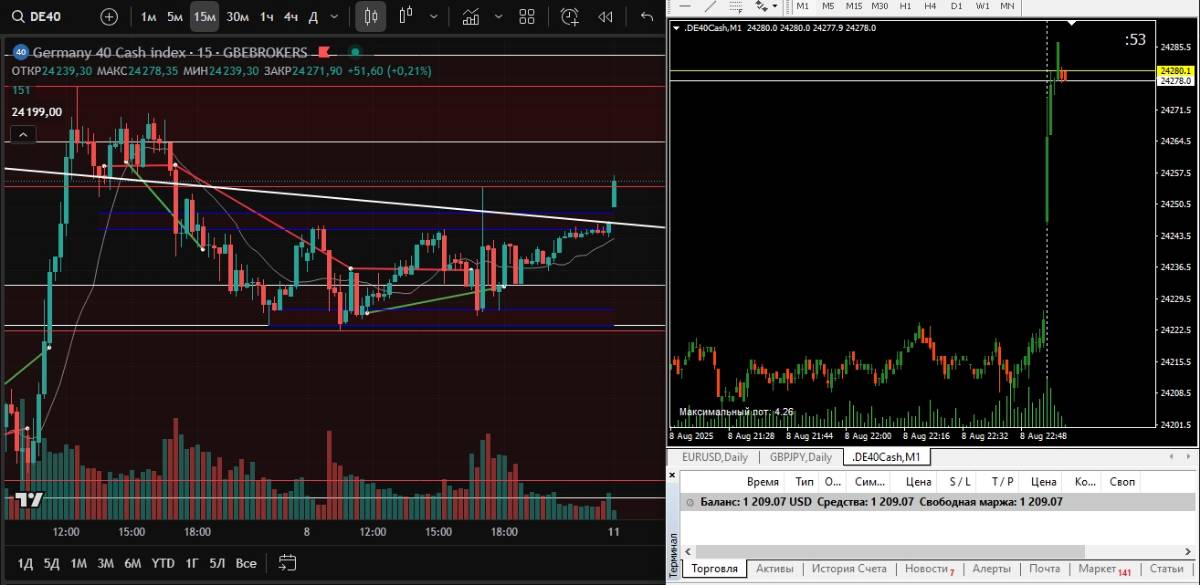Toggle the M15 timeframe in MetaTrader

[x=854, y=6]
